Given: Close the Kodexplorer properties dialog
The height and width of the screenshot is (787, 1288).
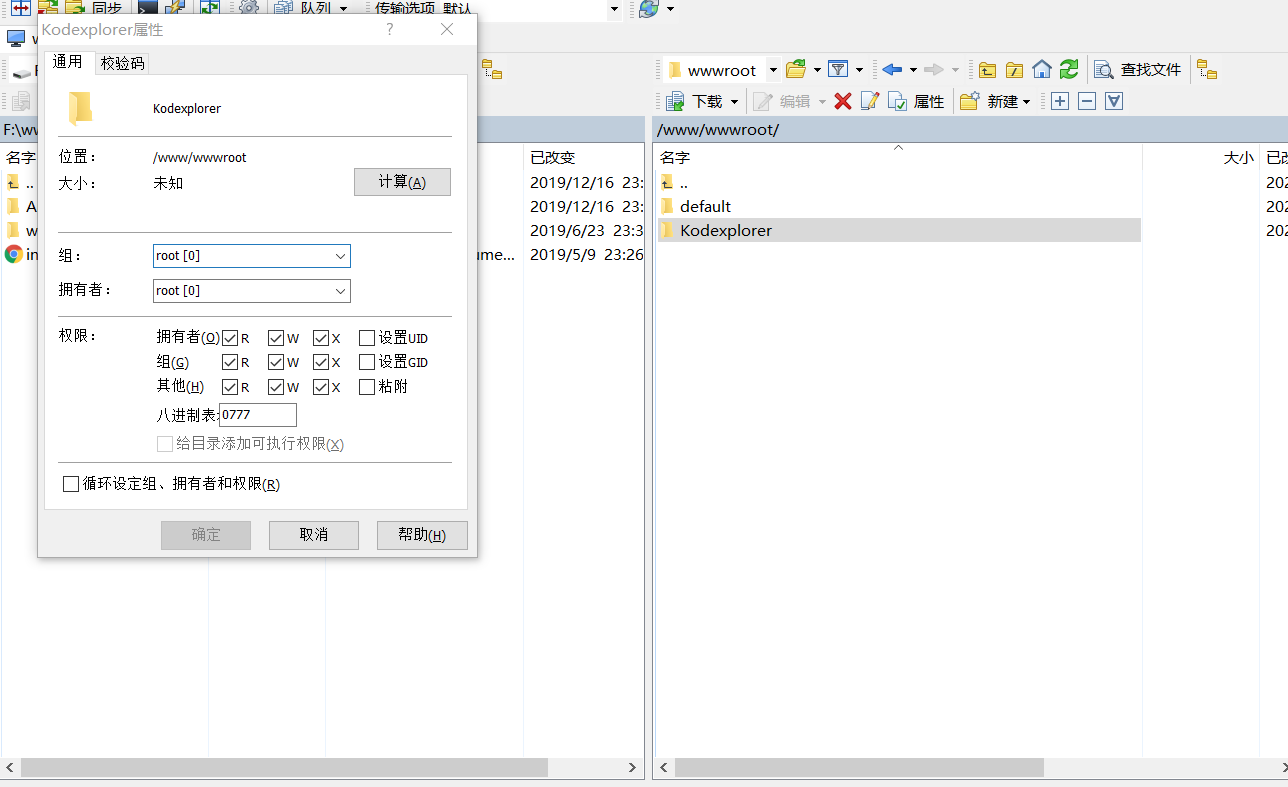Looking at the screenshot, I should (x=447, y=29).
